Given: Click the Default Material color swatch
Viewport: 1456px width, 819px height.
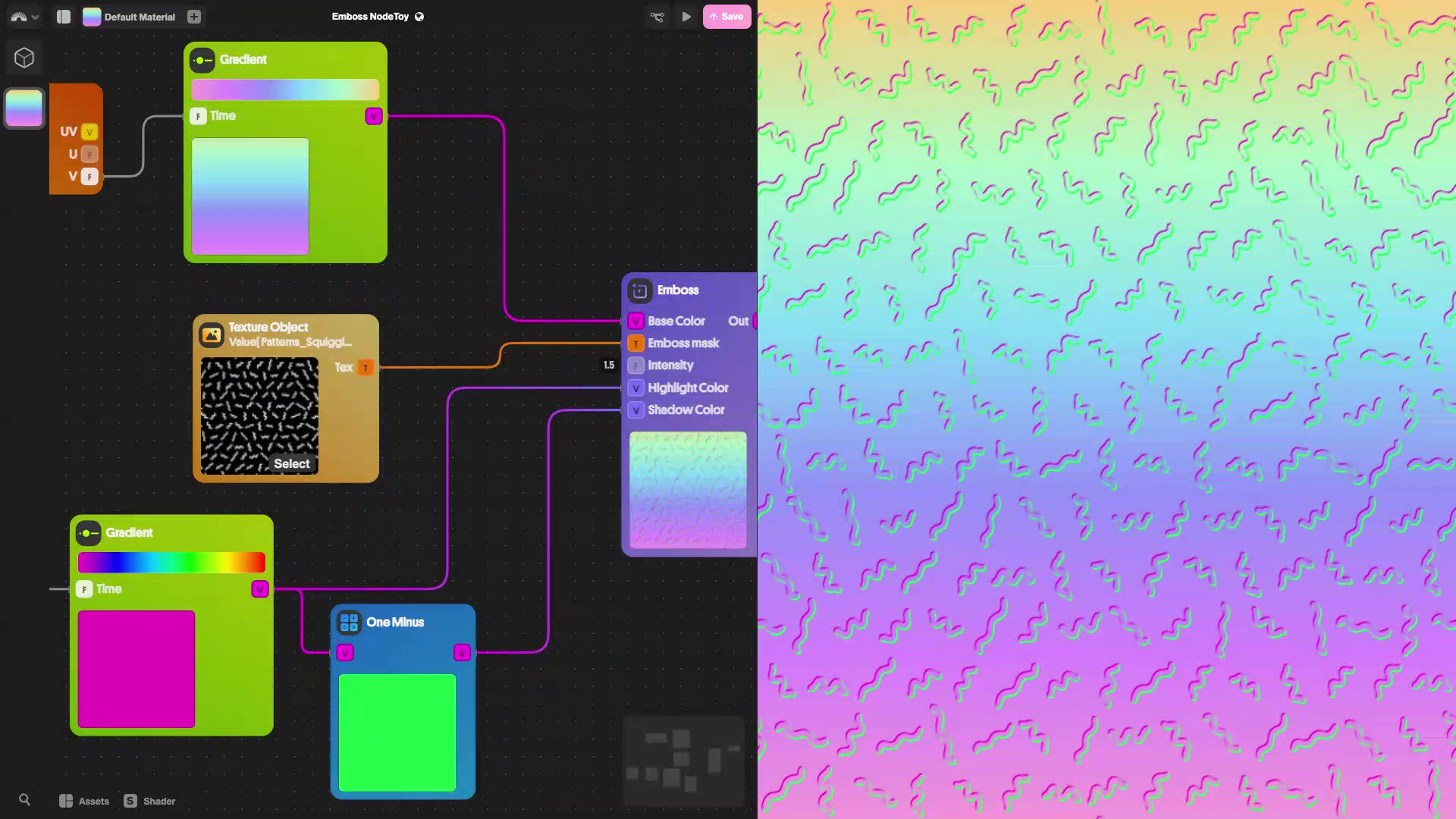Looking at the screenshot, I should coord(92,16).
